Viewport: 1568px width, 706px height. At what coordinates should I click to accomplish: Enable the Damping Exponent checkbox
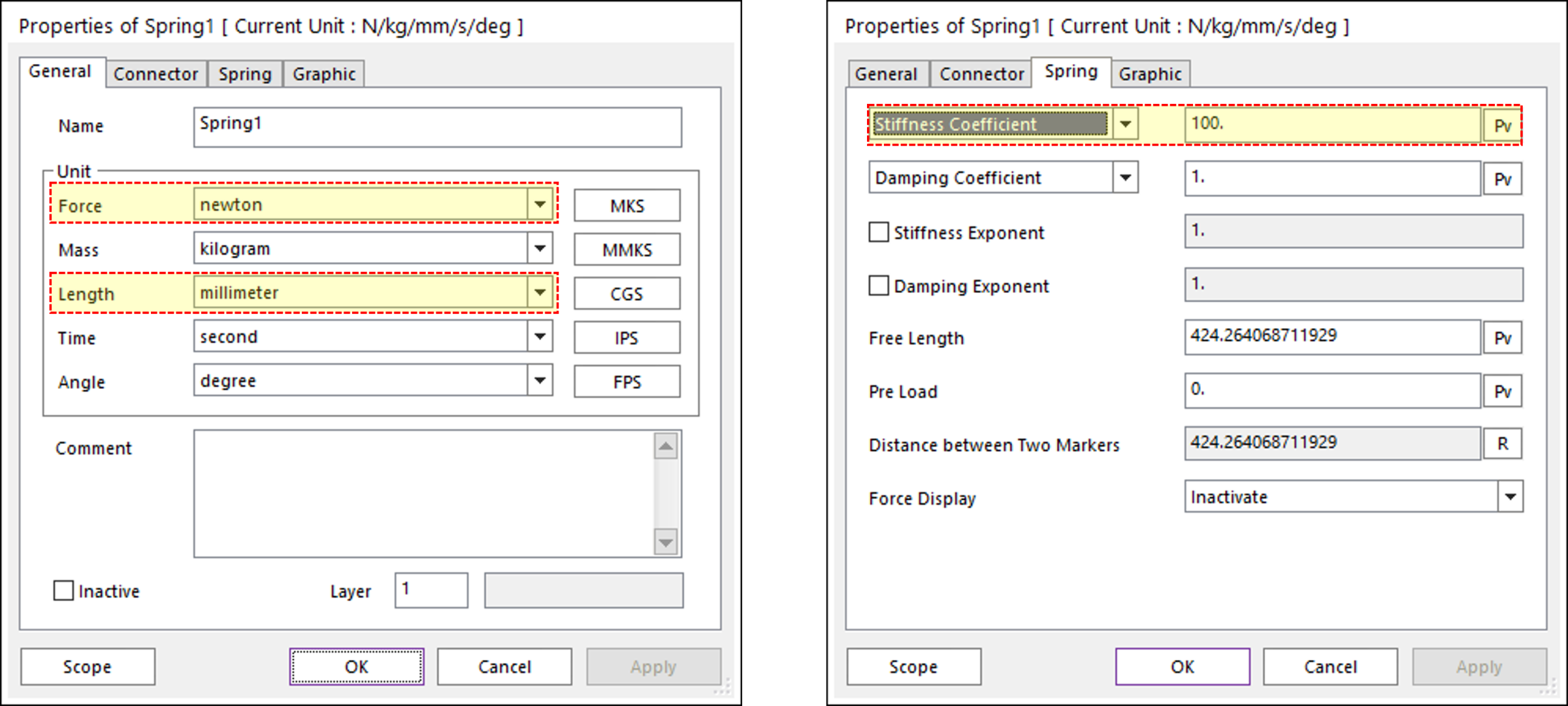(x=879, y=286)
